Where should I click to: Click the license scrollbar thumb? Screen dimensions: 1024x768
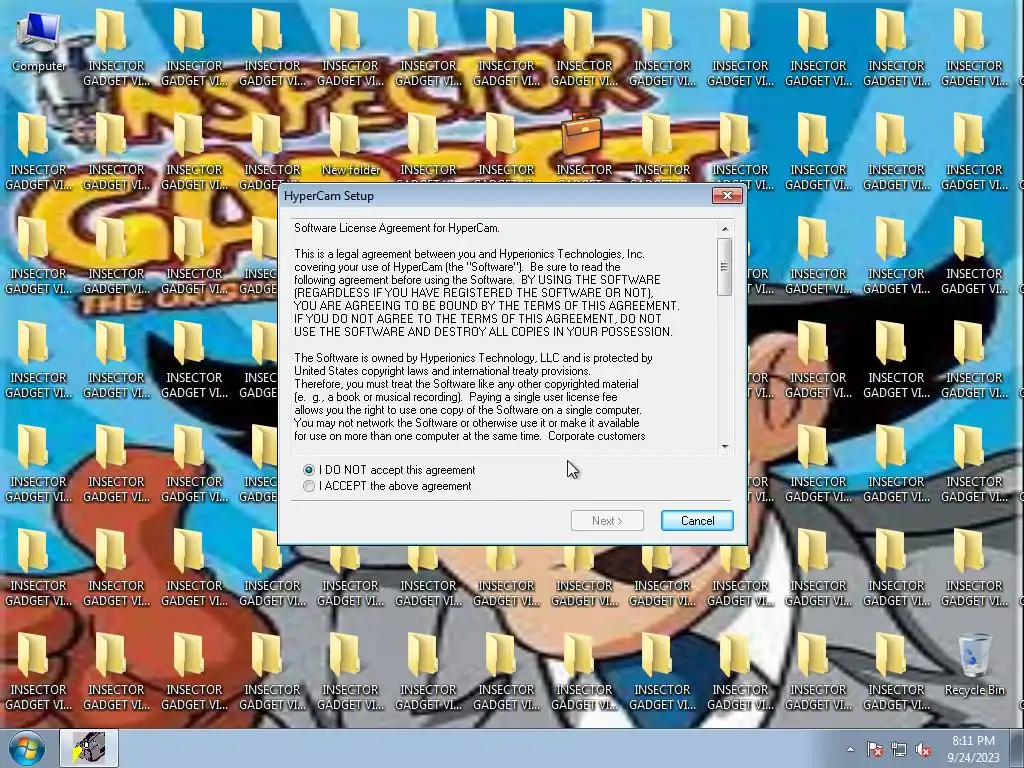725,266
